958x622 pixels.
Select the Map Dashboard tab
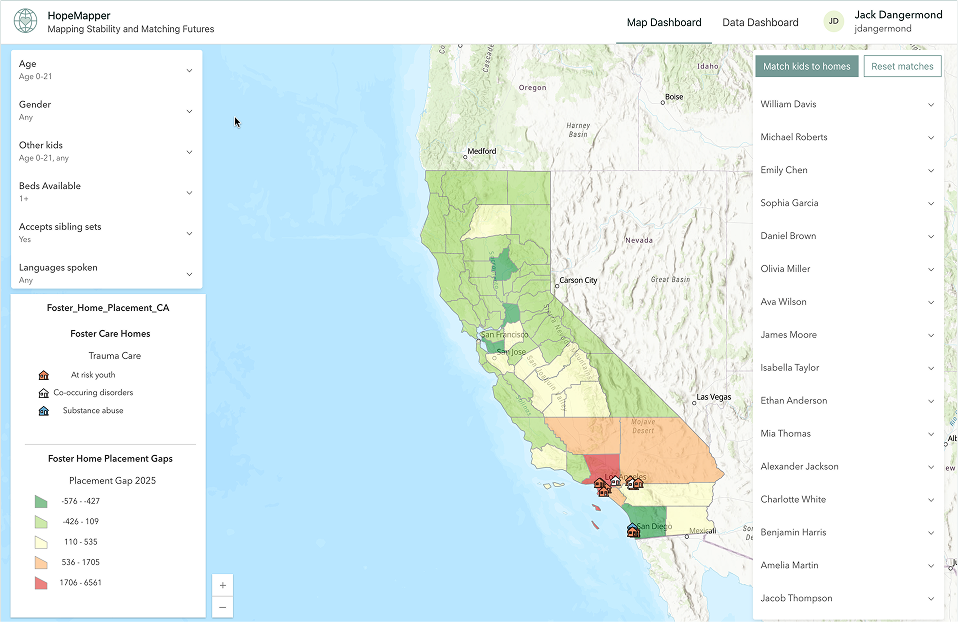tap(664, 22)
